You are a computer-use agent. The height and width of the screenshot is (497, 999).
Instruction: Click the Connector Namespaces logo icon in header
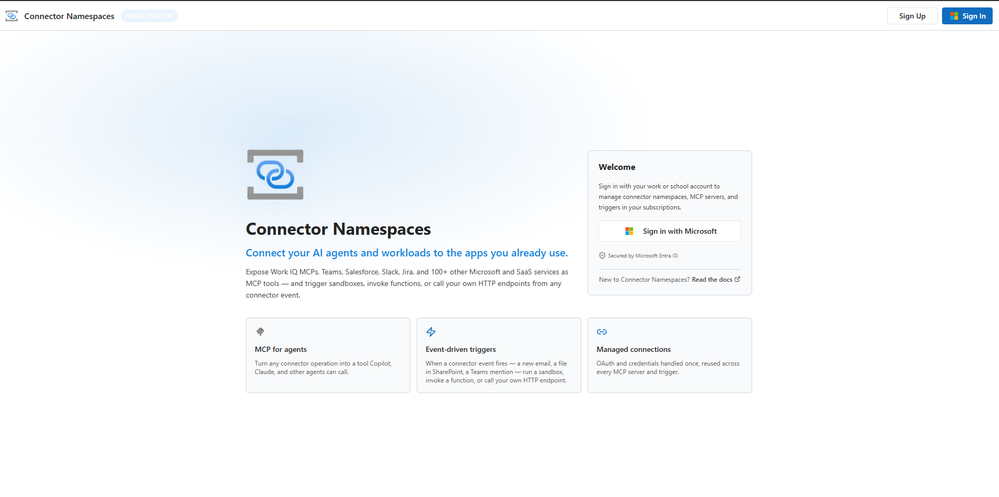[x=11, y=16]
